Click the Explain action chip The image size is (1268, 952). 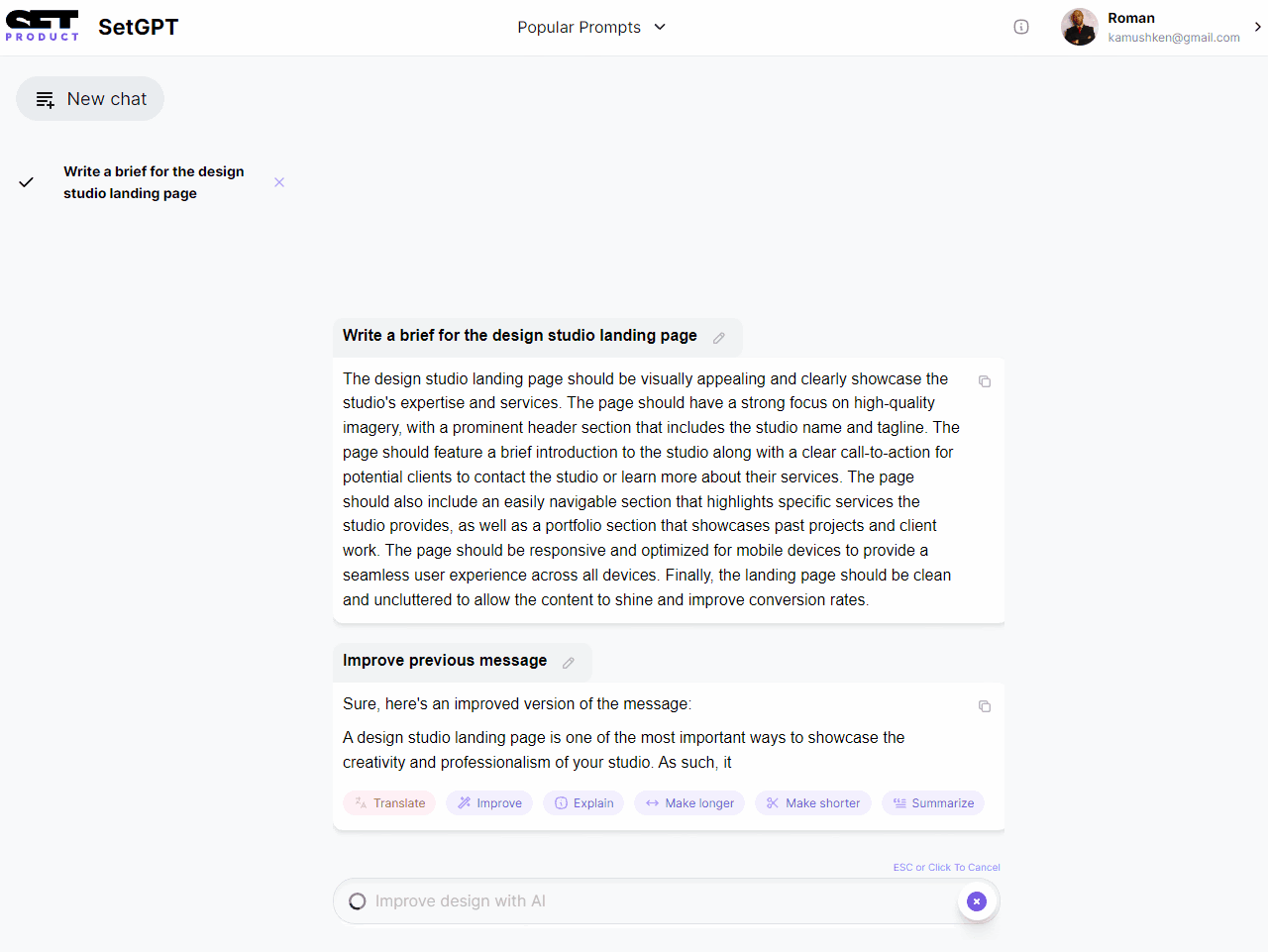[x=583, y=803]
